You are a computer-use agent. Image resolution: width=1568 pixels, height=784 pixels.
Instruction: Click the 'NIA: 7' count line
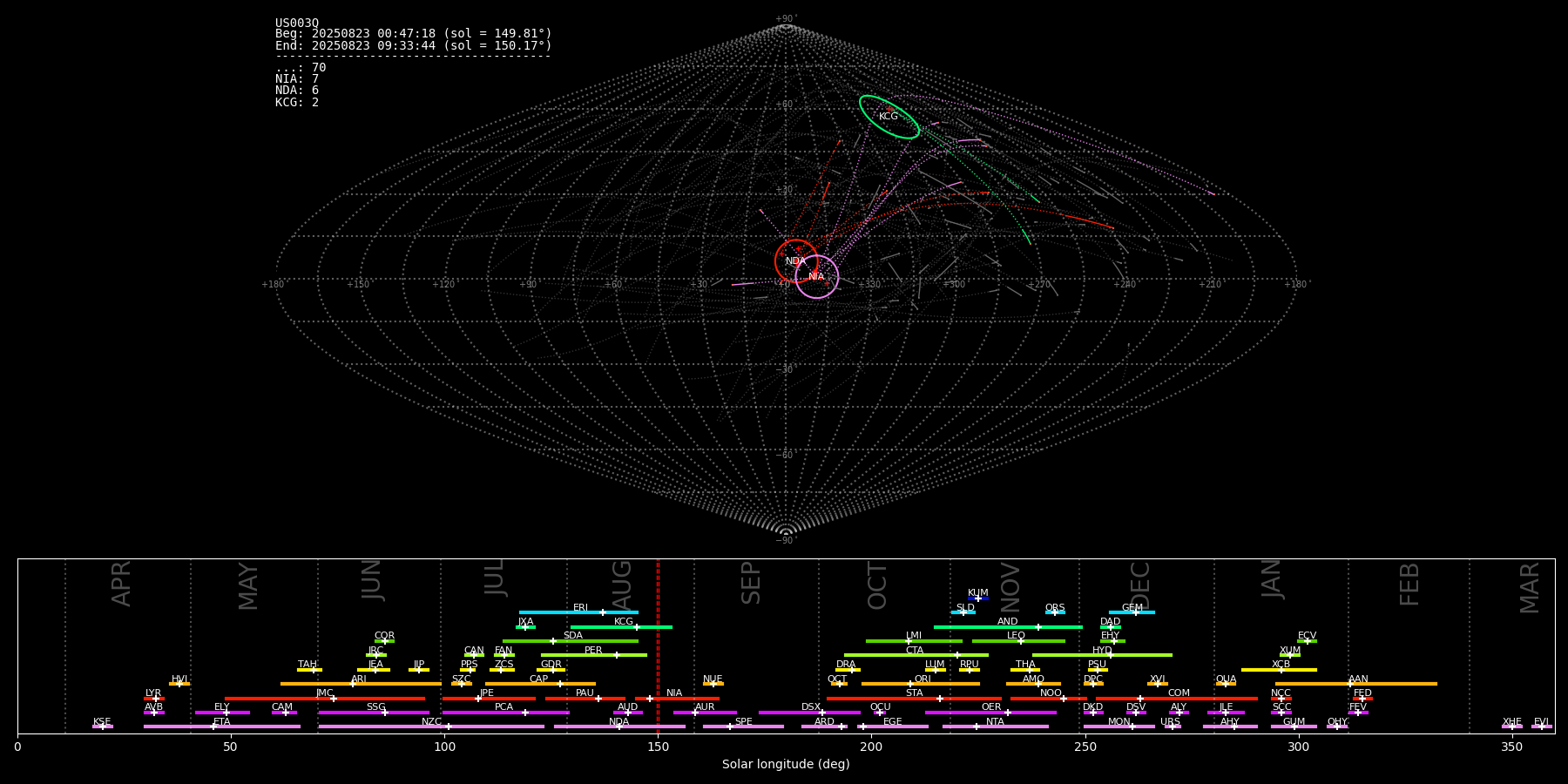tap(297, 79)
